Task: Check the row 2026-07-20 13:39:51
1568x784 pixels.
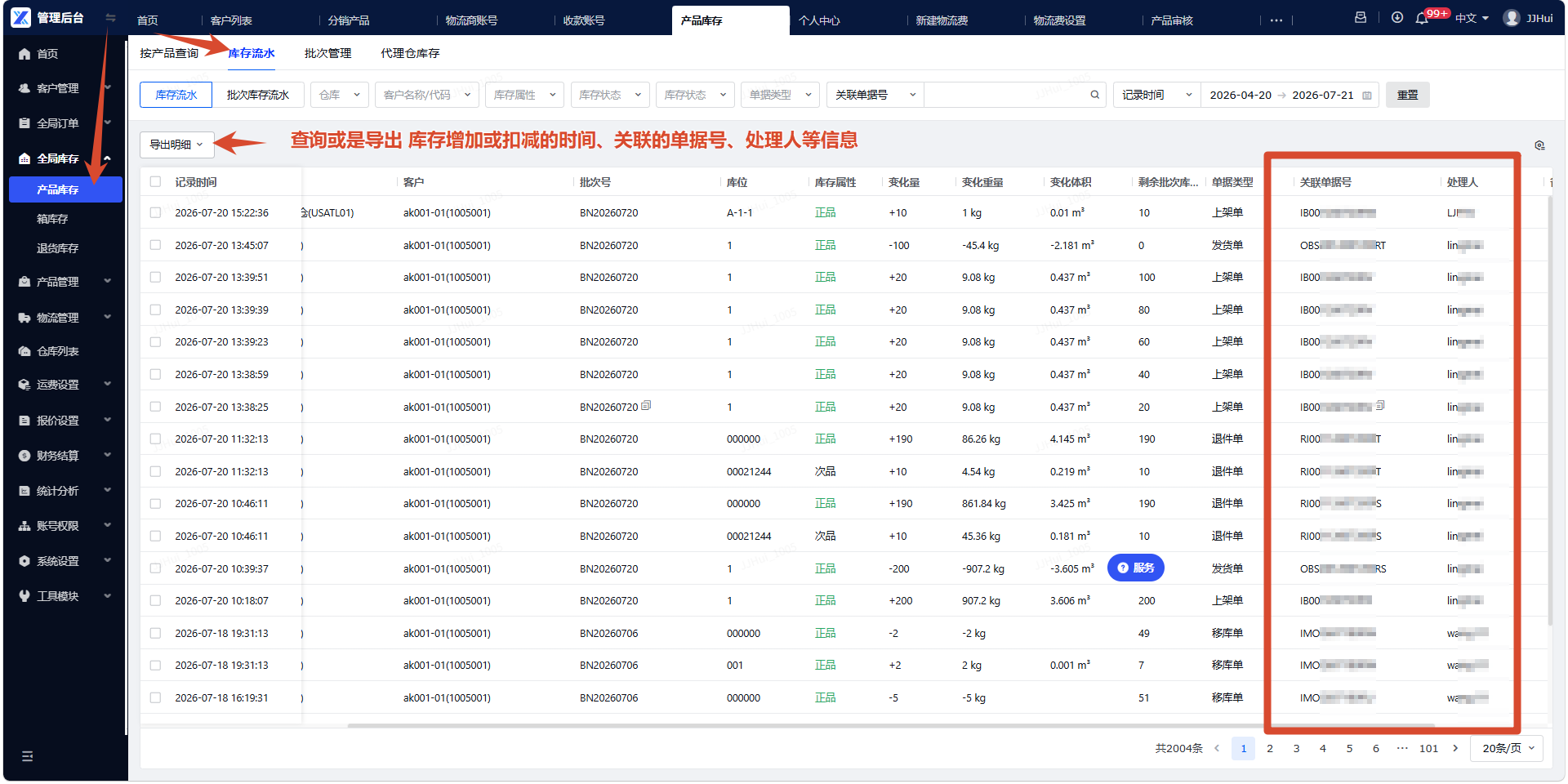Action: tap(155, 277)
